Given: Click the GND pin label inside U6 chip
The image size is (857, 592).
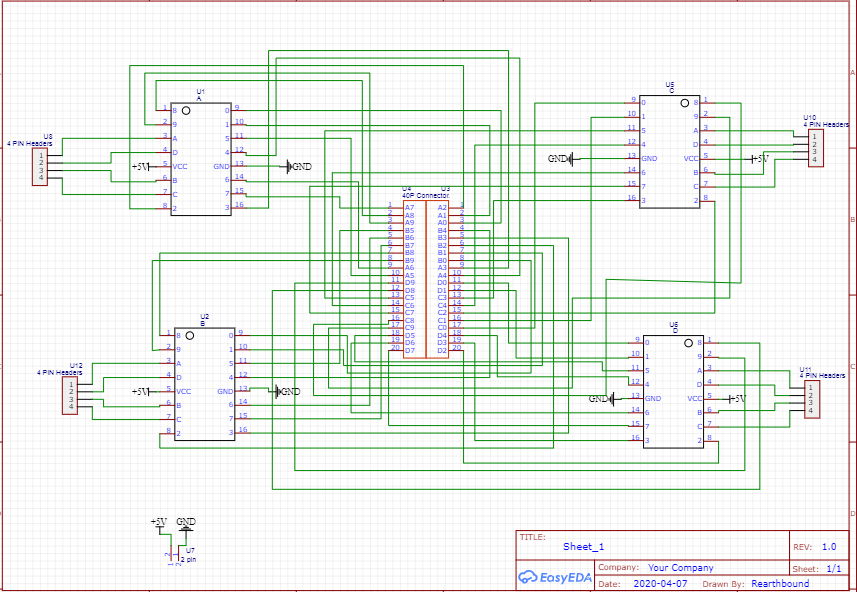Looking at the screenshot, I should point(653,398).
